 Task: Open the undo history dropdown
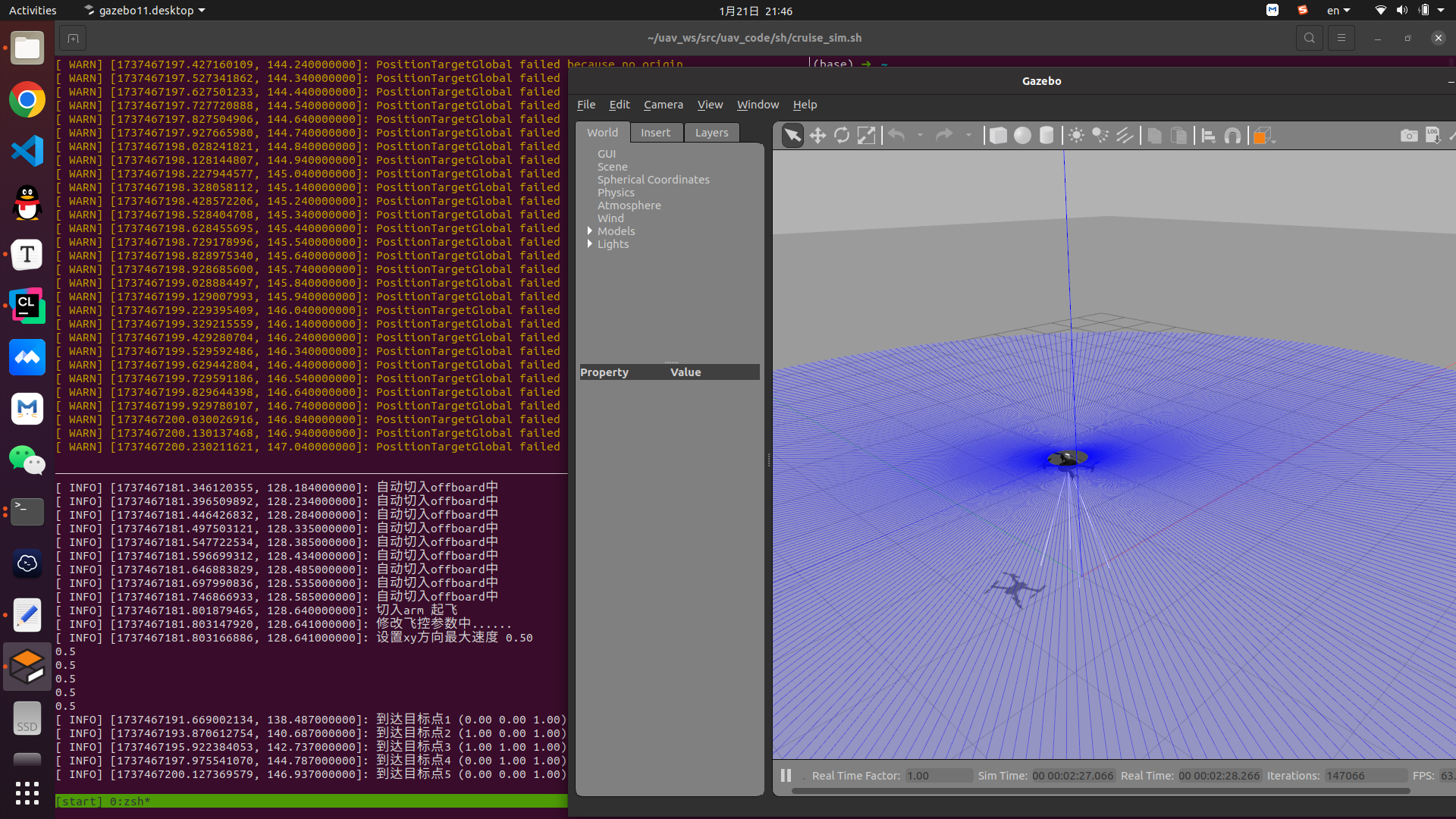click(x=920, y=135)
